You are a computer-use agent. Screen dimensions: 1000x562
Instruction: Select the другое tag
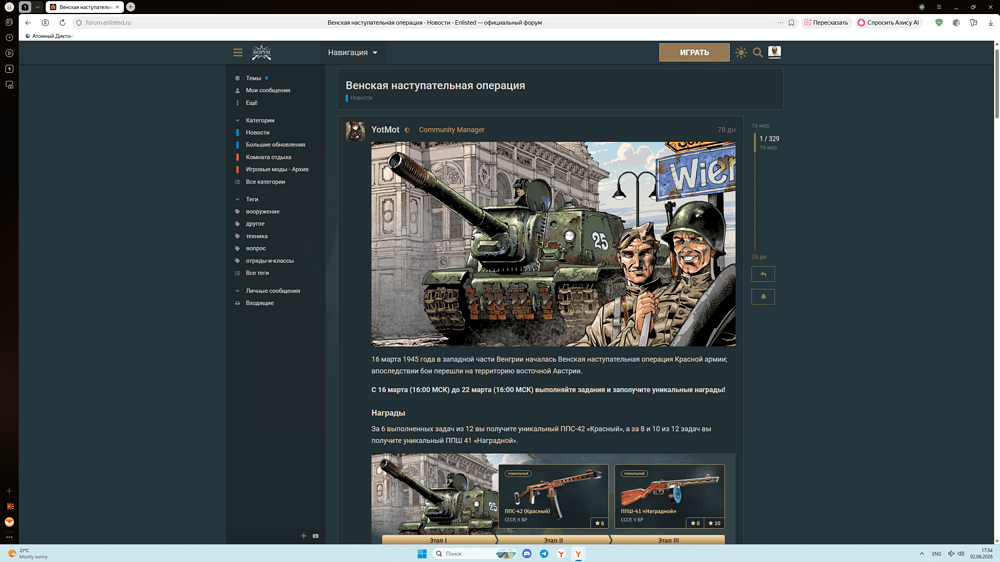(254, 224)
